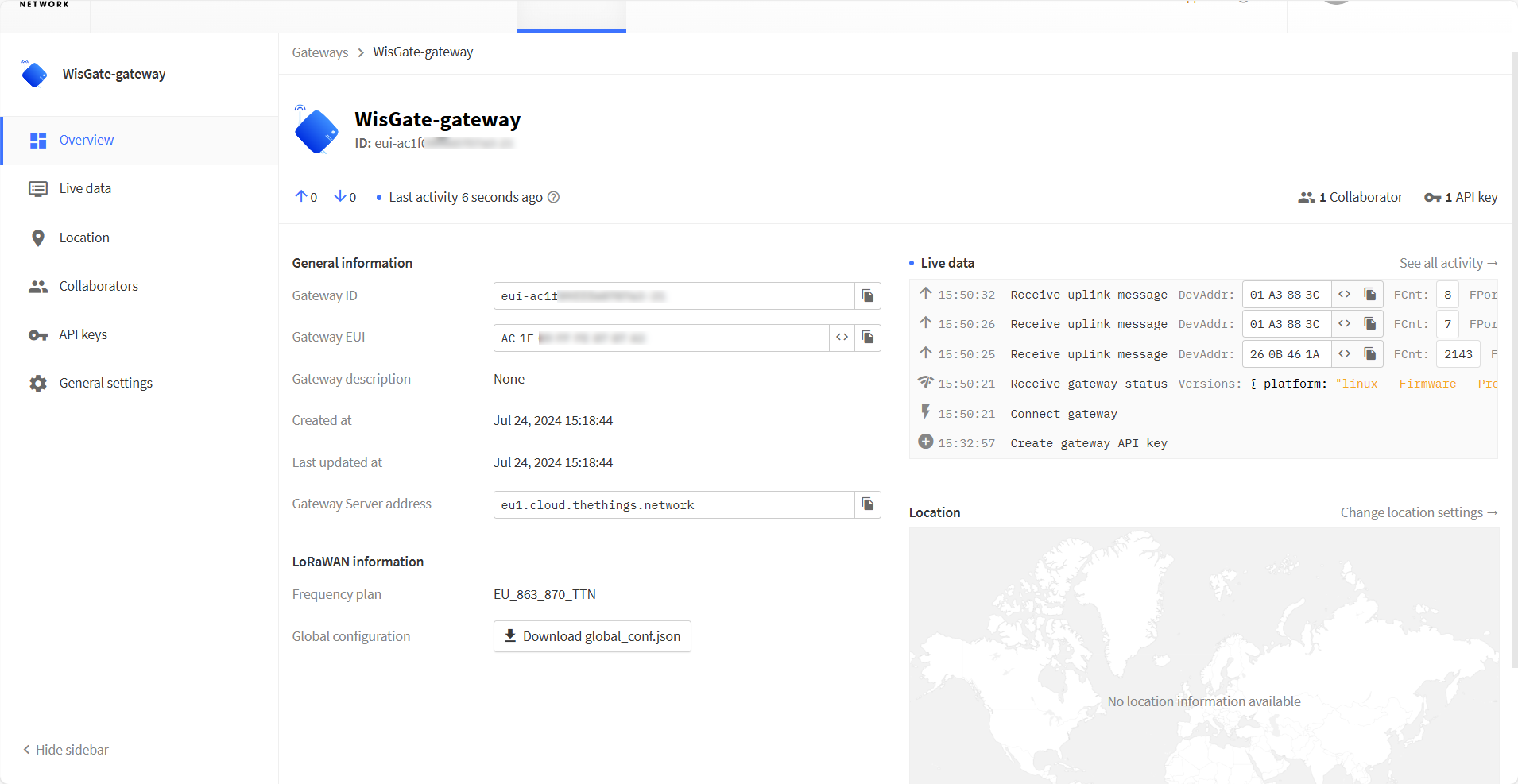Copy DevAddr 26 0B 46 1A value

pos(1370,354)
